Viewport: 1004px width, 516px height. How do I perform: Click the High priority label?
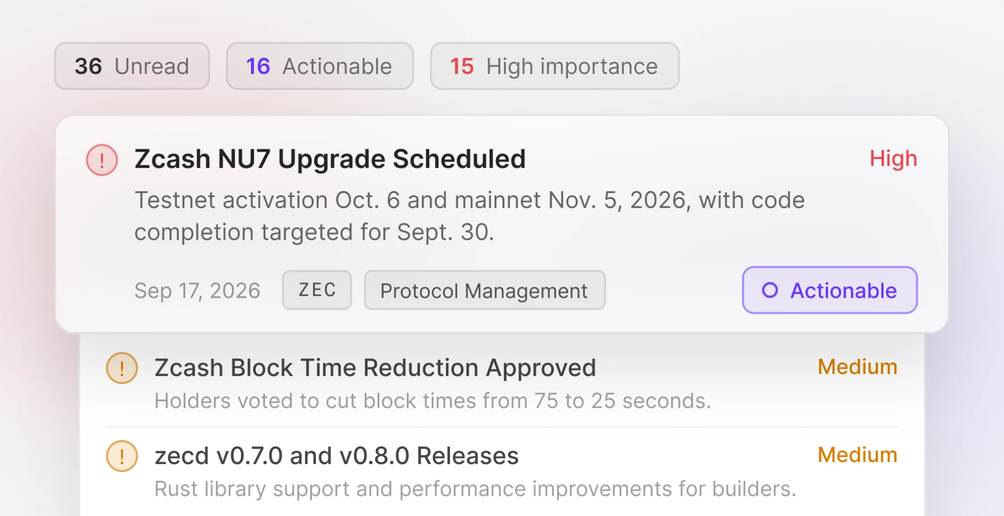tap(893, 159)
